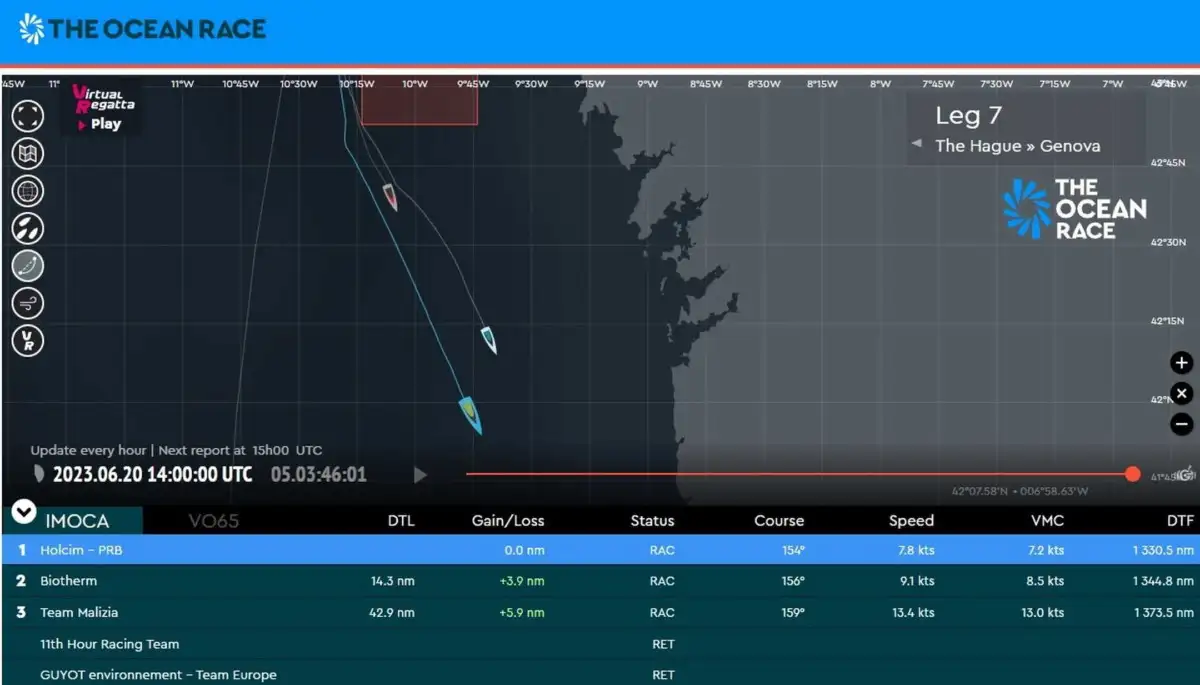This screenshot has height=685, width=1200.
Task: Launch Virtual Regatta Play
Action: (103, 108)
